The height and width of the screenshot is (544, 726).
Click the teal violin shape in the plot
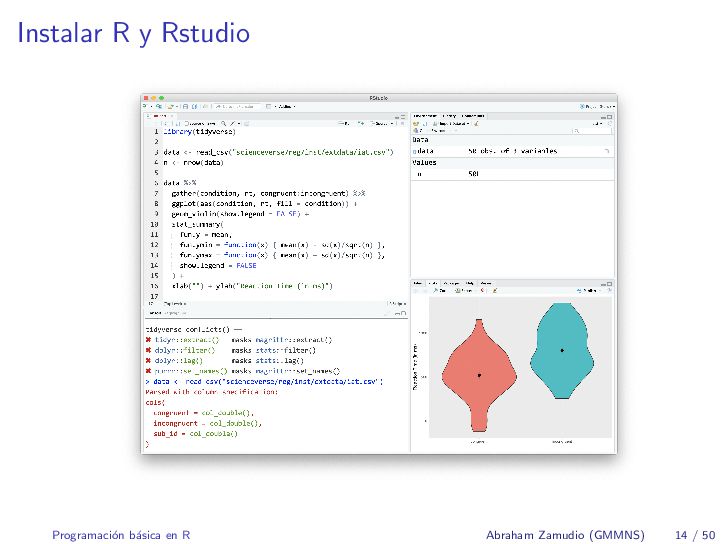coord(562,350)
